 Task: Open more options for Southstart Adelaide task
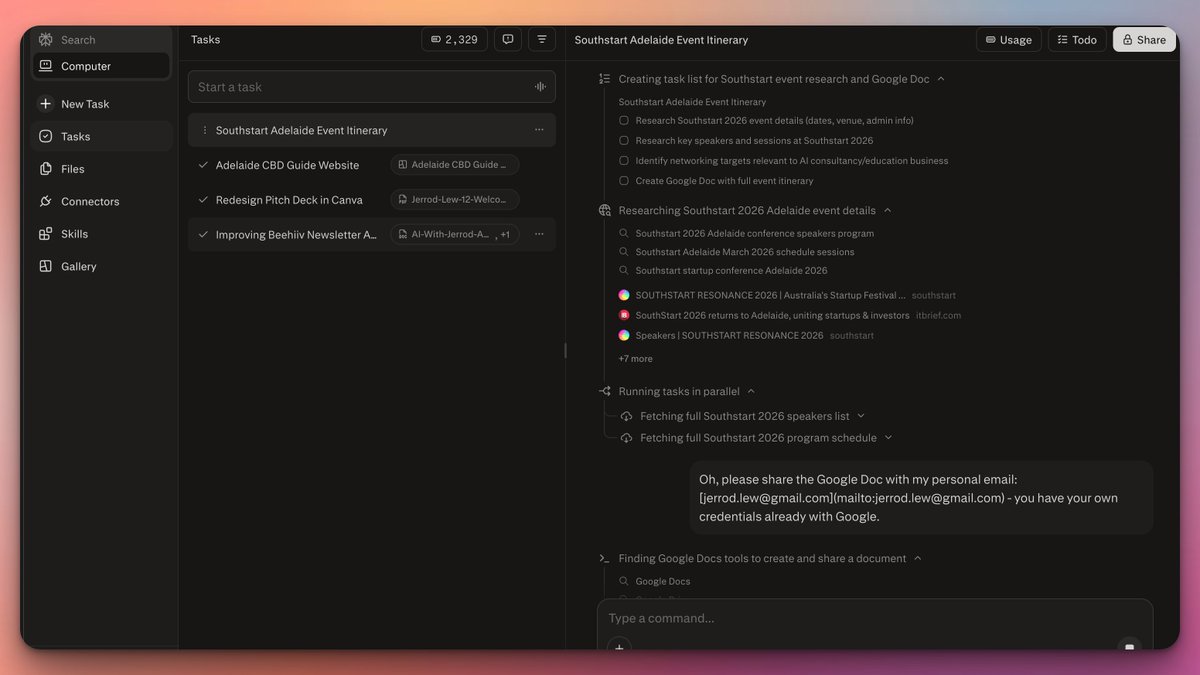539,130
